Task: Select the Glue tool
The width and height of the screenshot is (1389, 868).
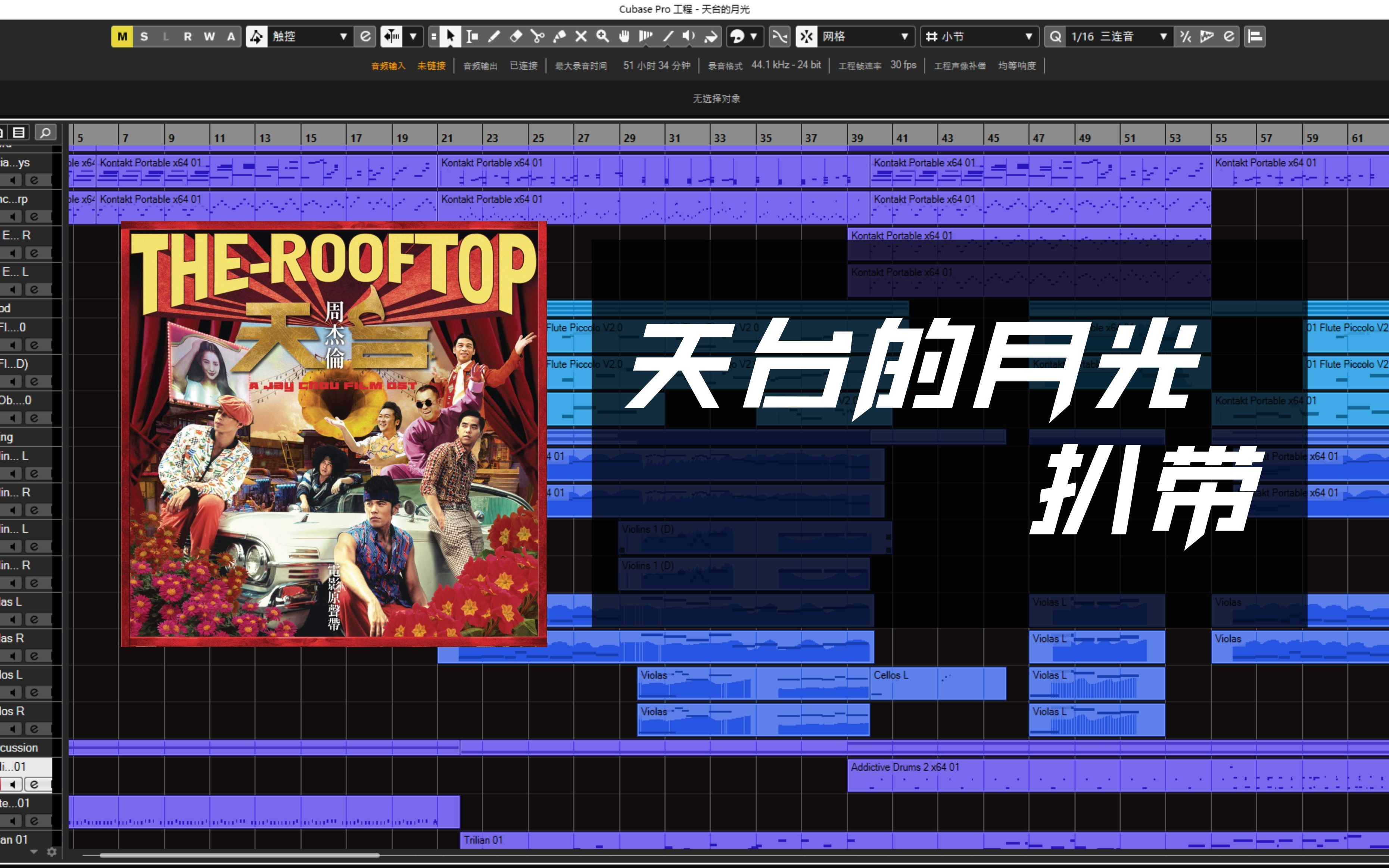Action: (559, 36)
